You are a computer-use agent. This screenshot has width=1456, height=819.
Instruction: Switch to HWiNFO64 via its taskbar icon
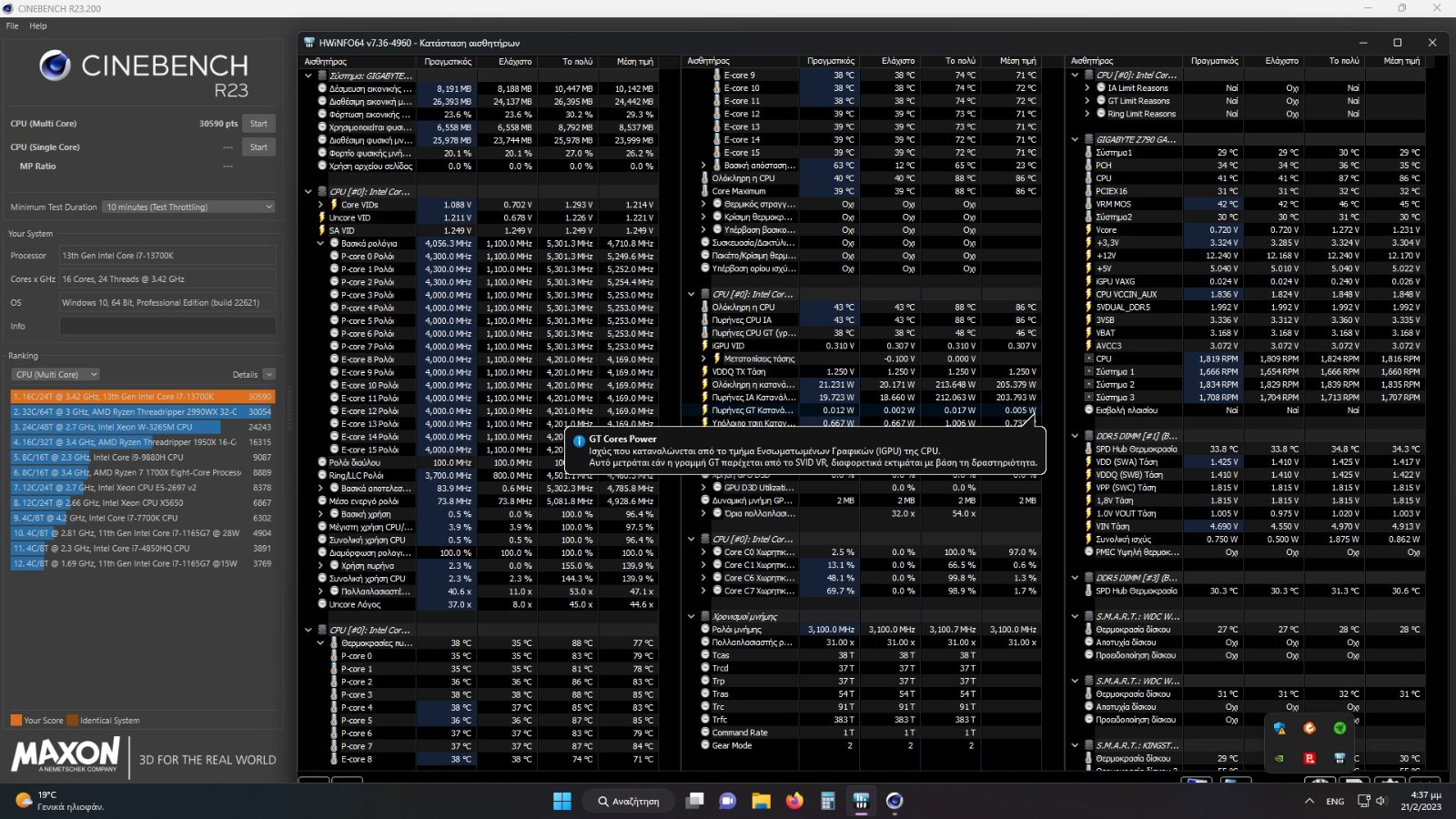[861, 801]
